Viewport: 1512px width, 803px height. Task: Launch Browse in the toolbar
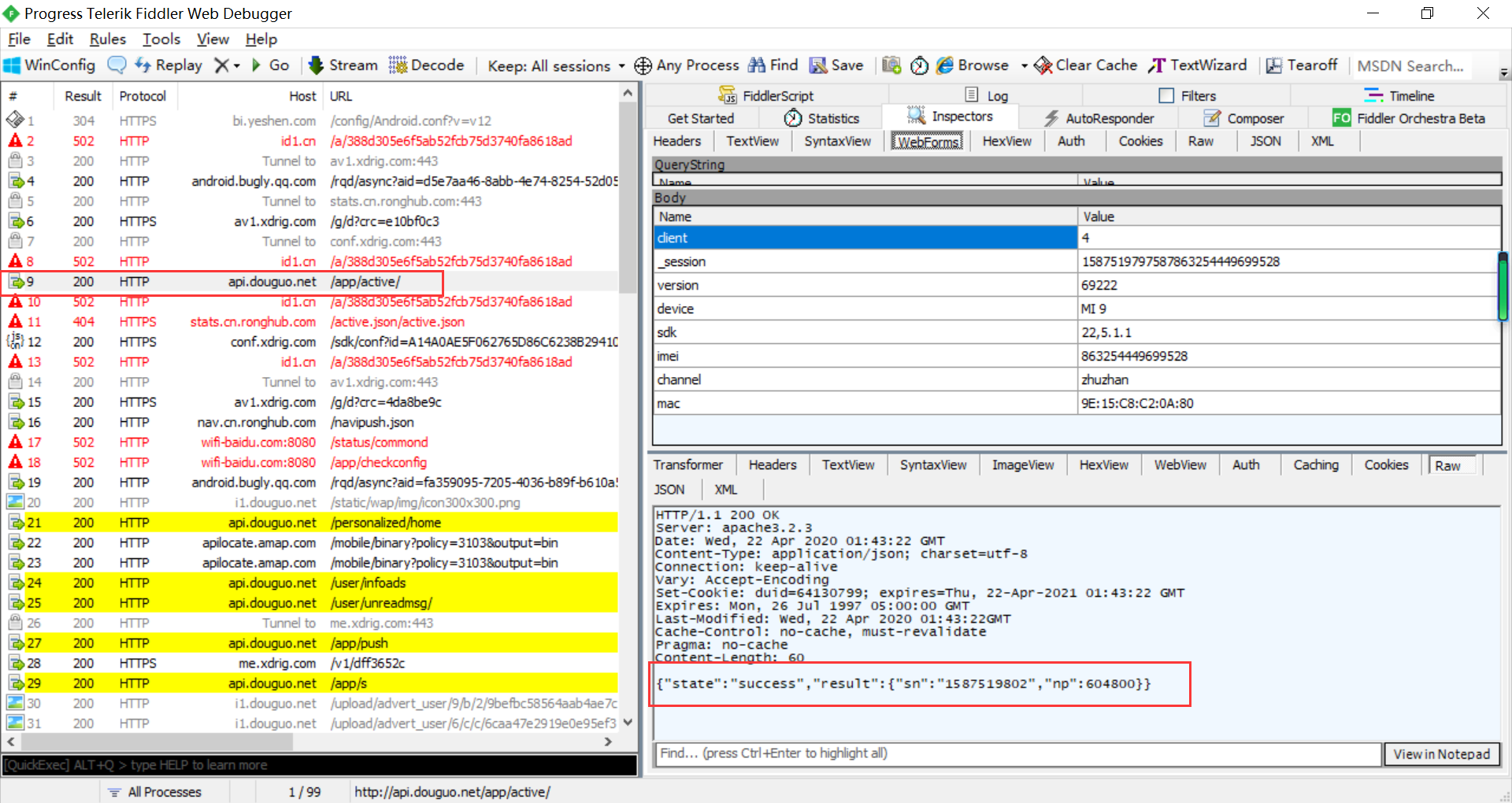point(973,65)
